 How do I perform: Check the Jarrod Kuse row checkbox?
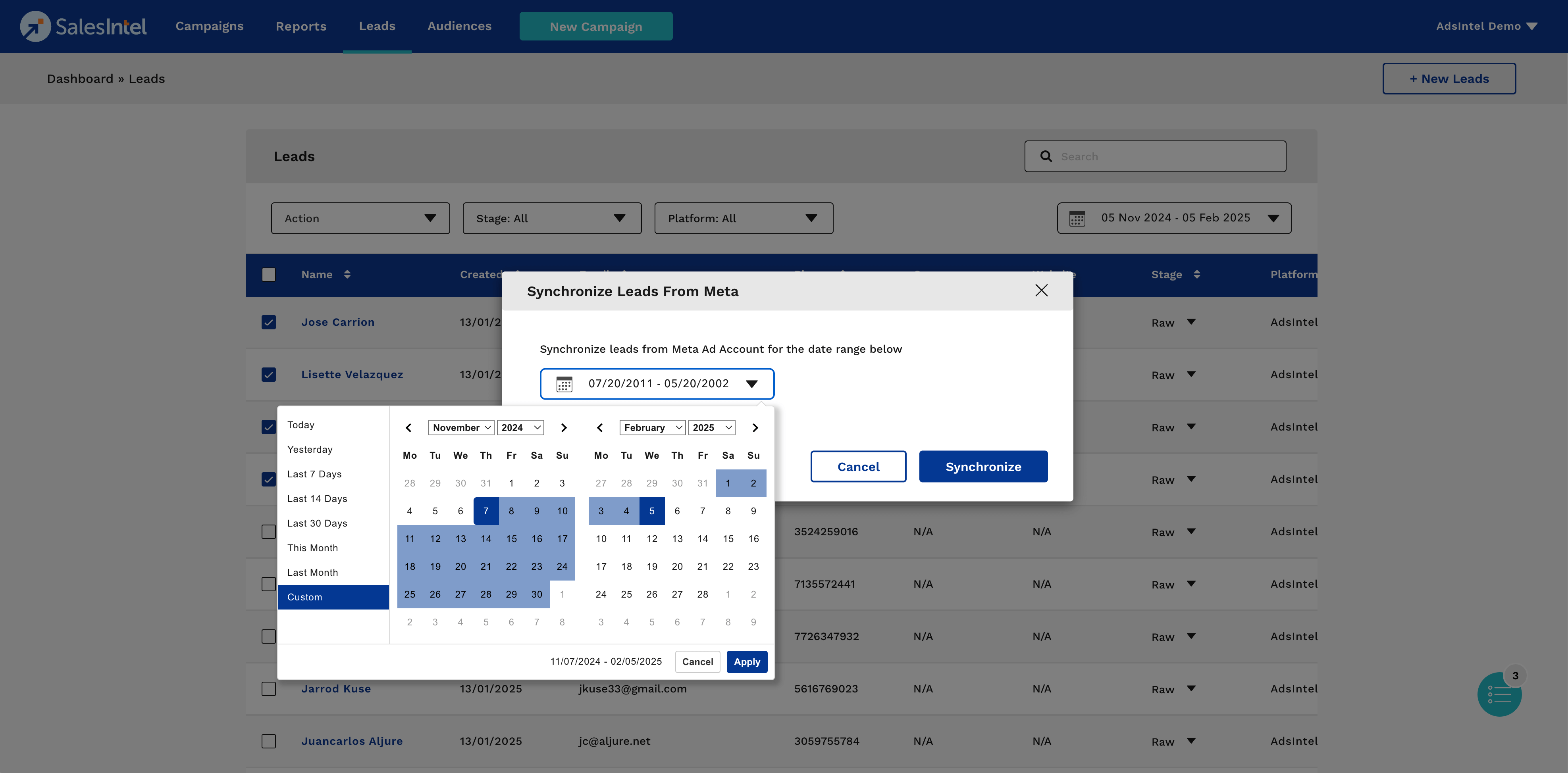tap(268, 688)
